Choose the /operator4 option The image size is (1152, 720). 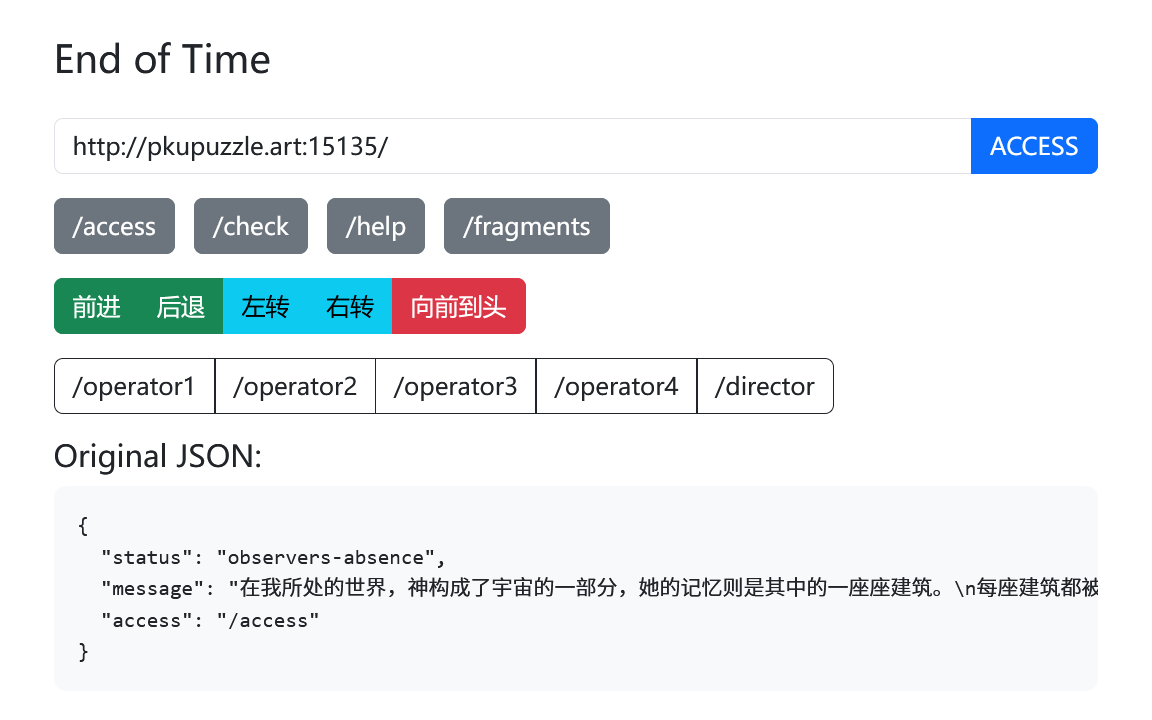pyautogui.click(x=616, y=386)
